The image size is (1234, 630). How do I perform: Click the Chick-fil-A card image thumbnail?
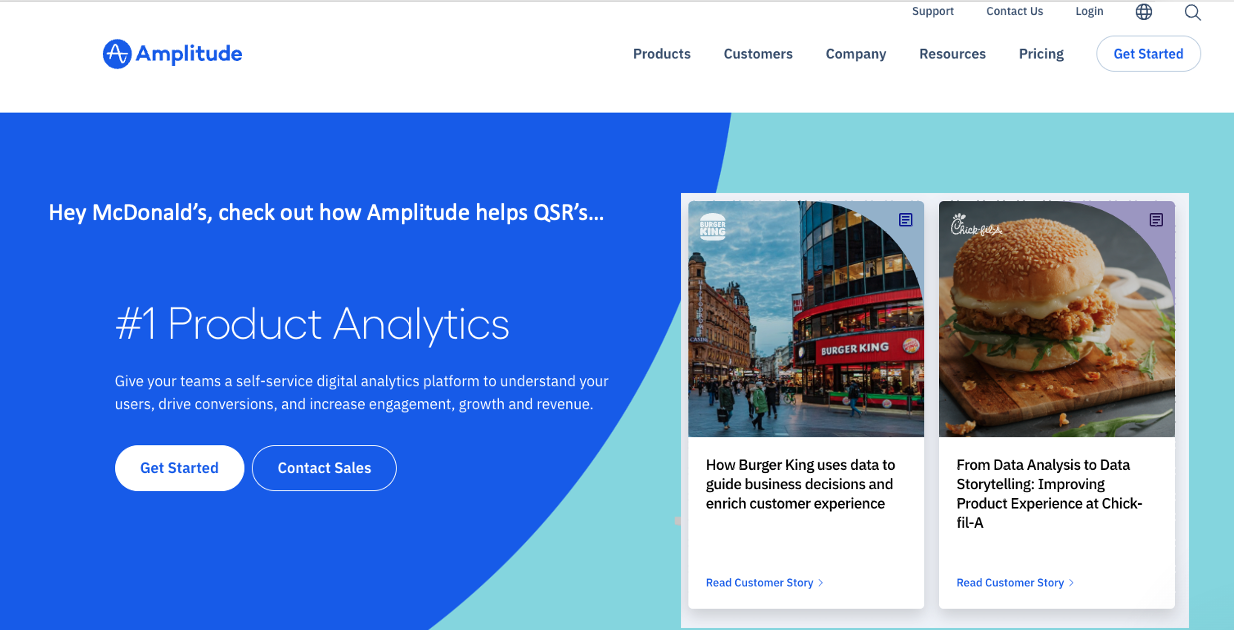1056,320
